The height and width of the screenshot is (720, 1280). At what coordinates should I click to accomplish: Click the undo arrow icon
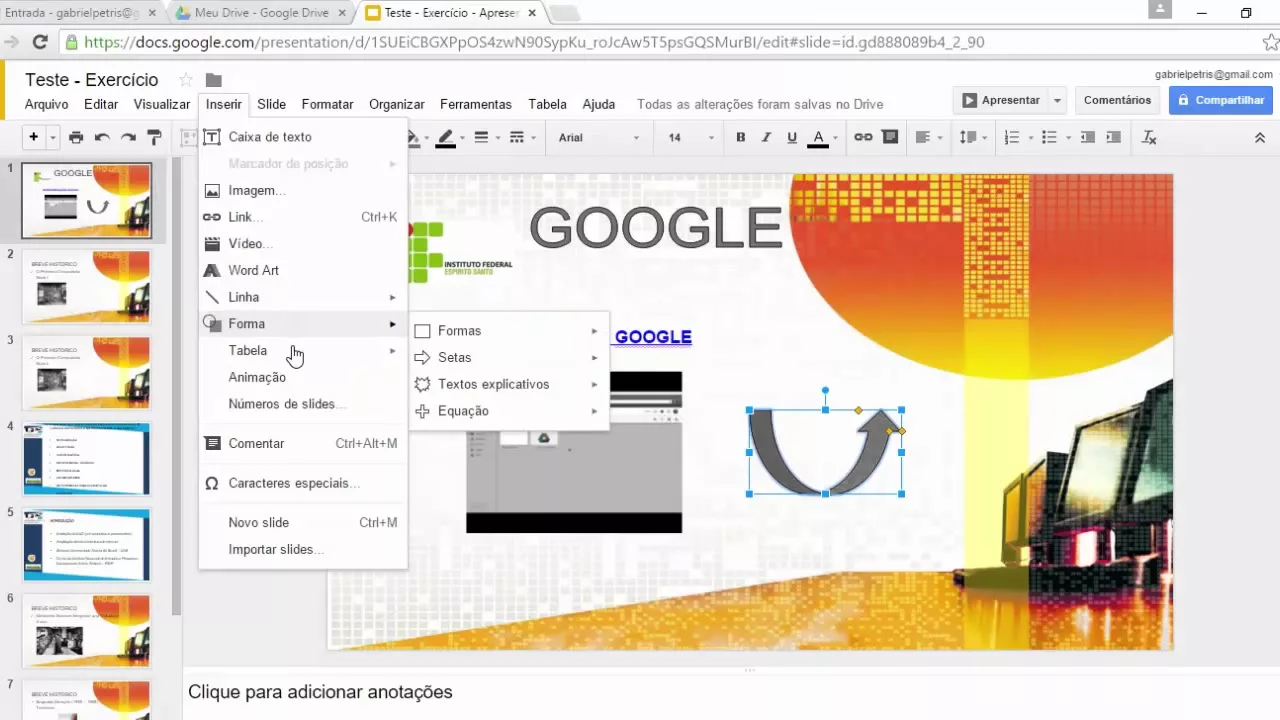click(102, 137)
